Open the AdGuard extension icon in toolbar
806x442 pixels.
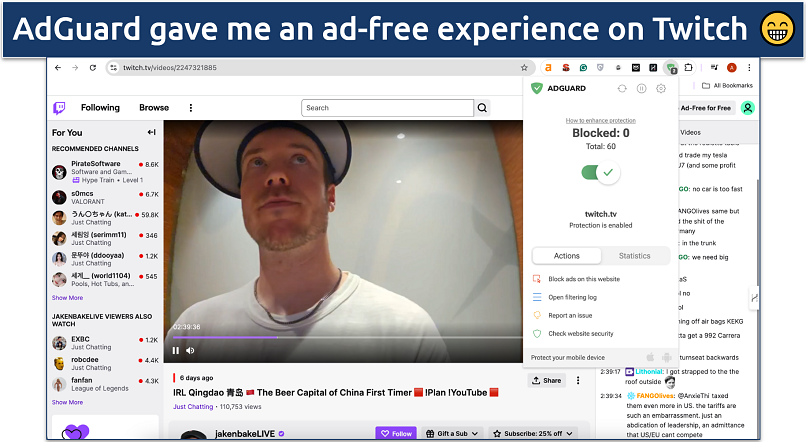tap(671, 67)
